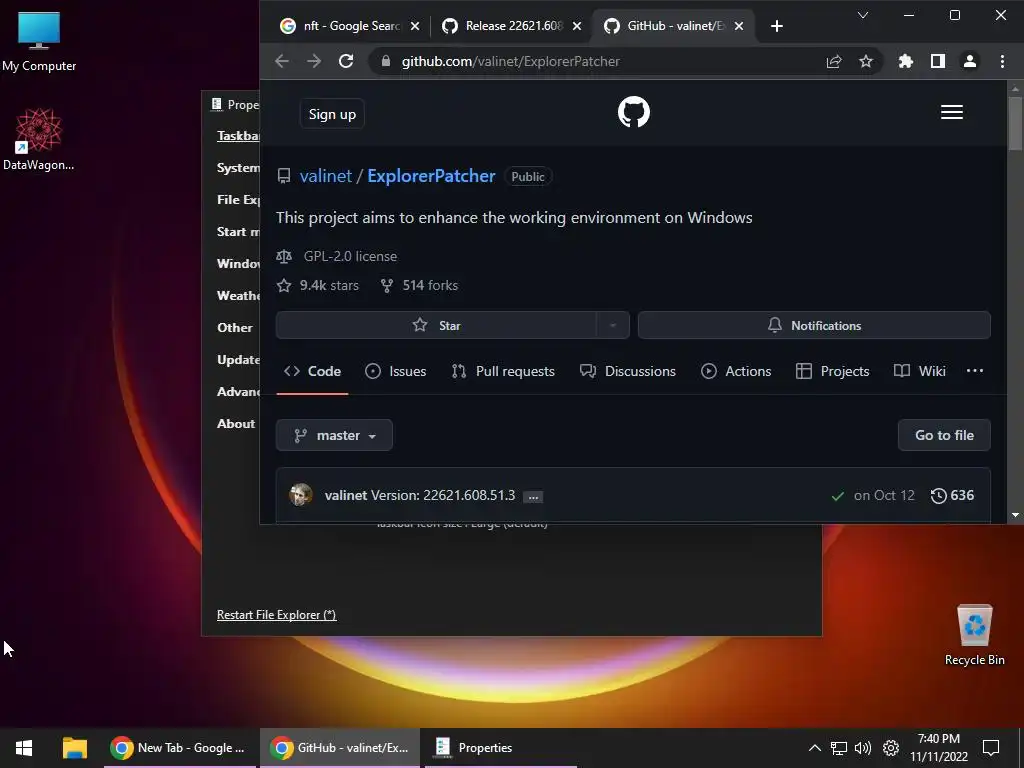Expand the Star button list dropdown
Image resolution: width=1024 pixels, height=768 pixels.
(613, 325)
